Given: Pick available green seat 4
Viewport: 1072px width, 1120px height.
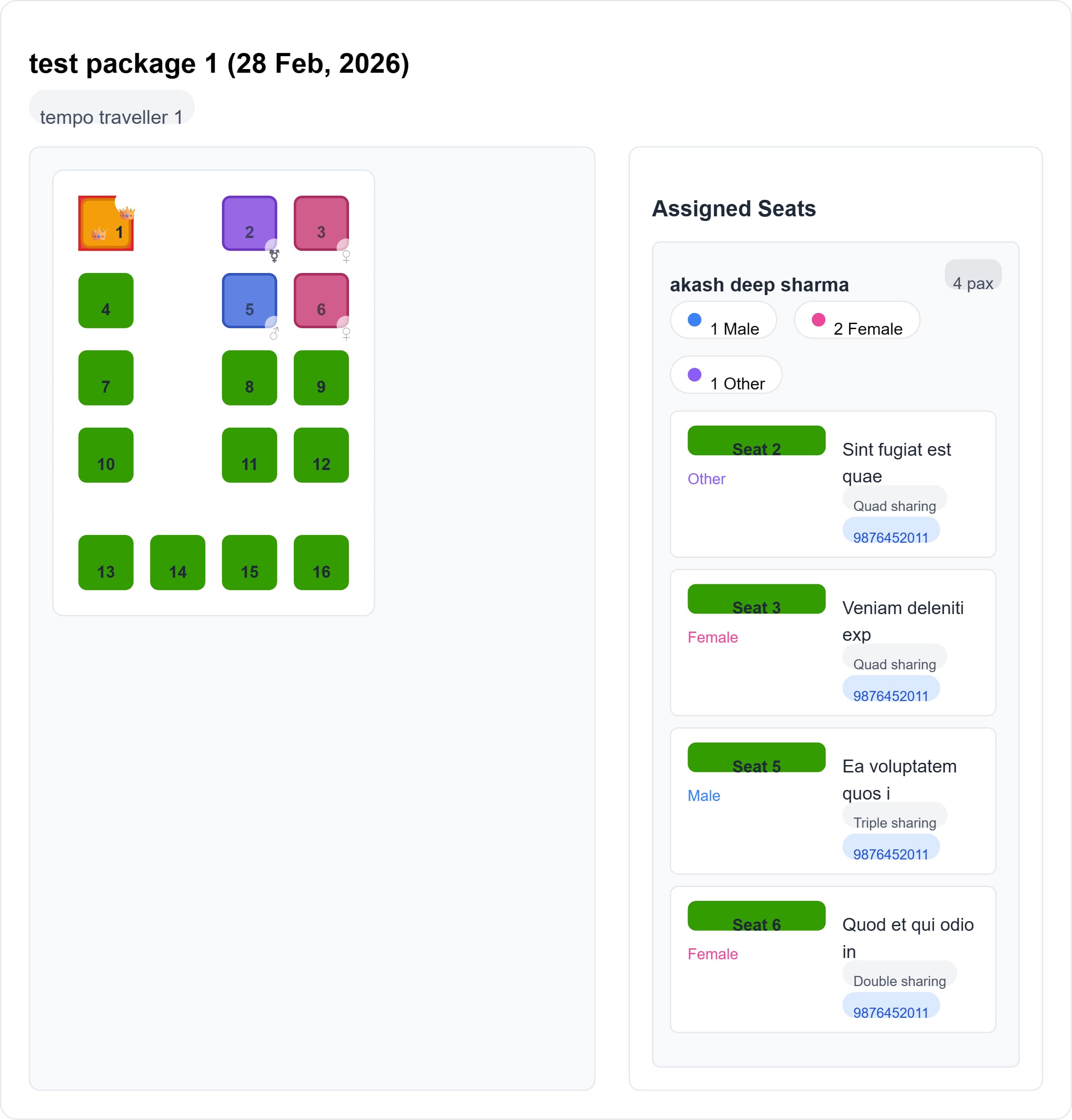Looking at the screenshot, I should tap(106, 301).
